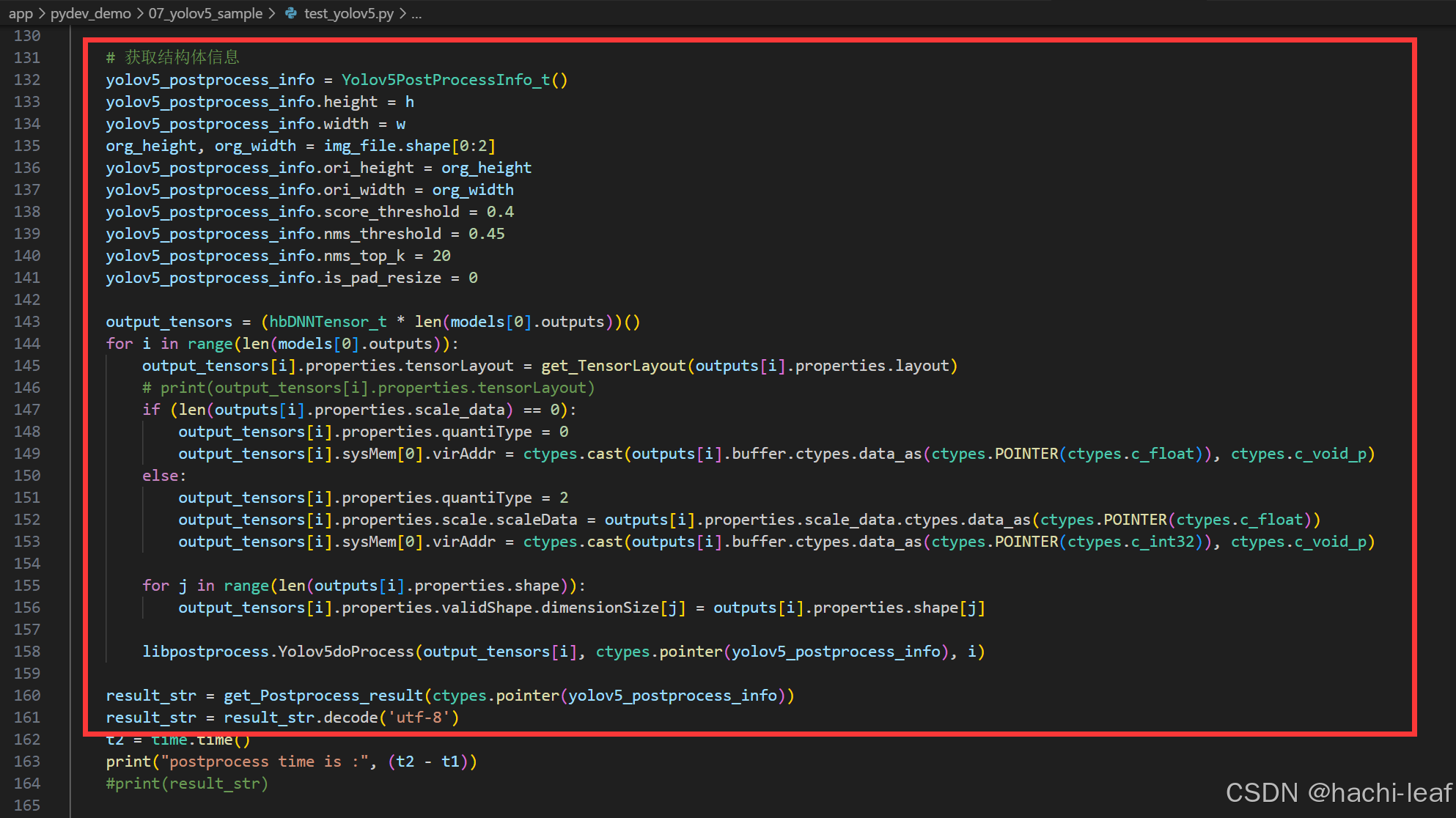Expand the chevron after test_yolov5.py
The height and width of the screenshot is (818, 1456).
click(402, 13)
